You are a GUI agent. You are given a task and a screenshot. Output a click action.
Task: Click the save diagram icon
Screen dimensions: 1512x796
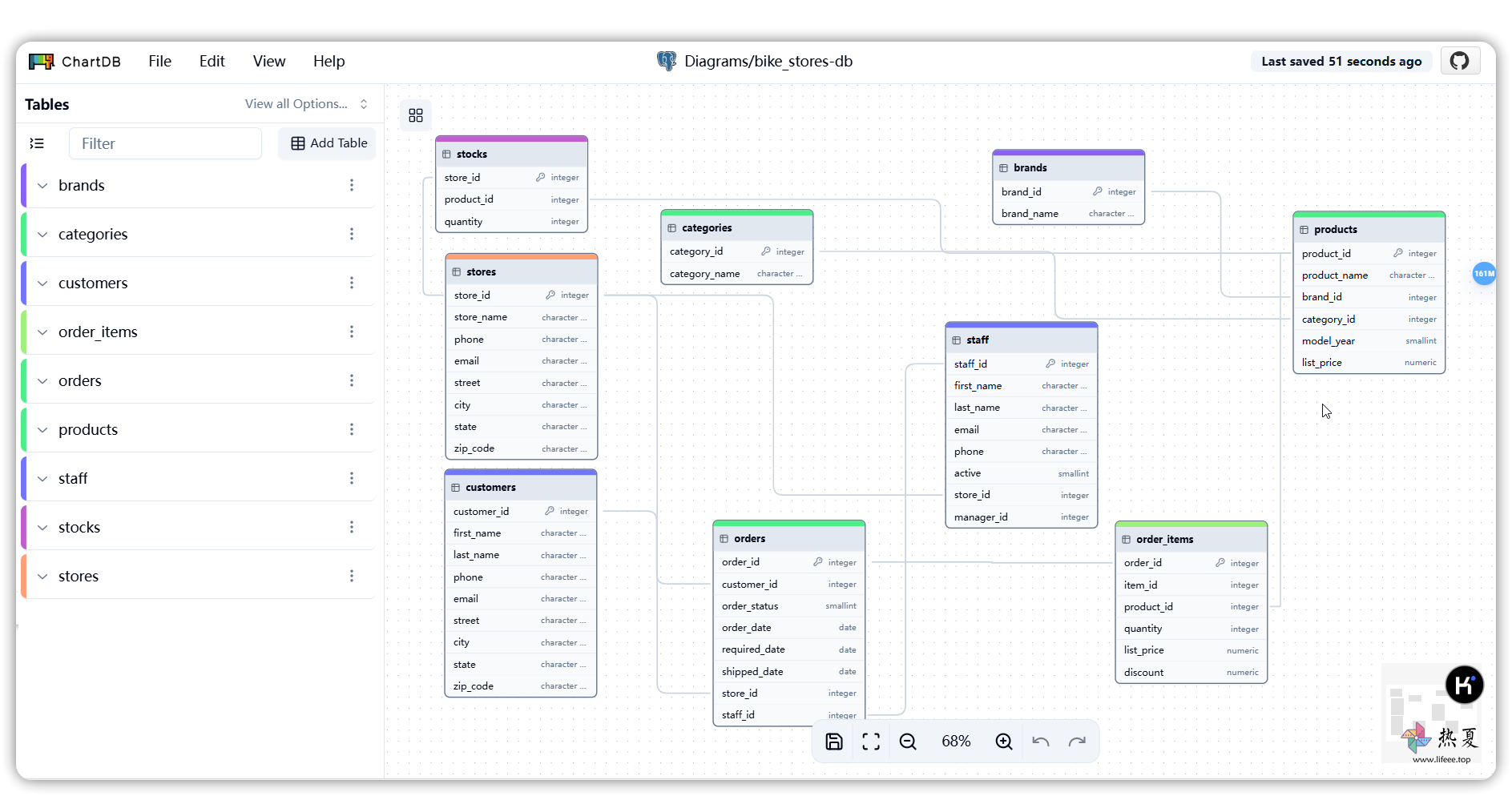tap(833, 742)
